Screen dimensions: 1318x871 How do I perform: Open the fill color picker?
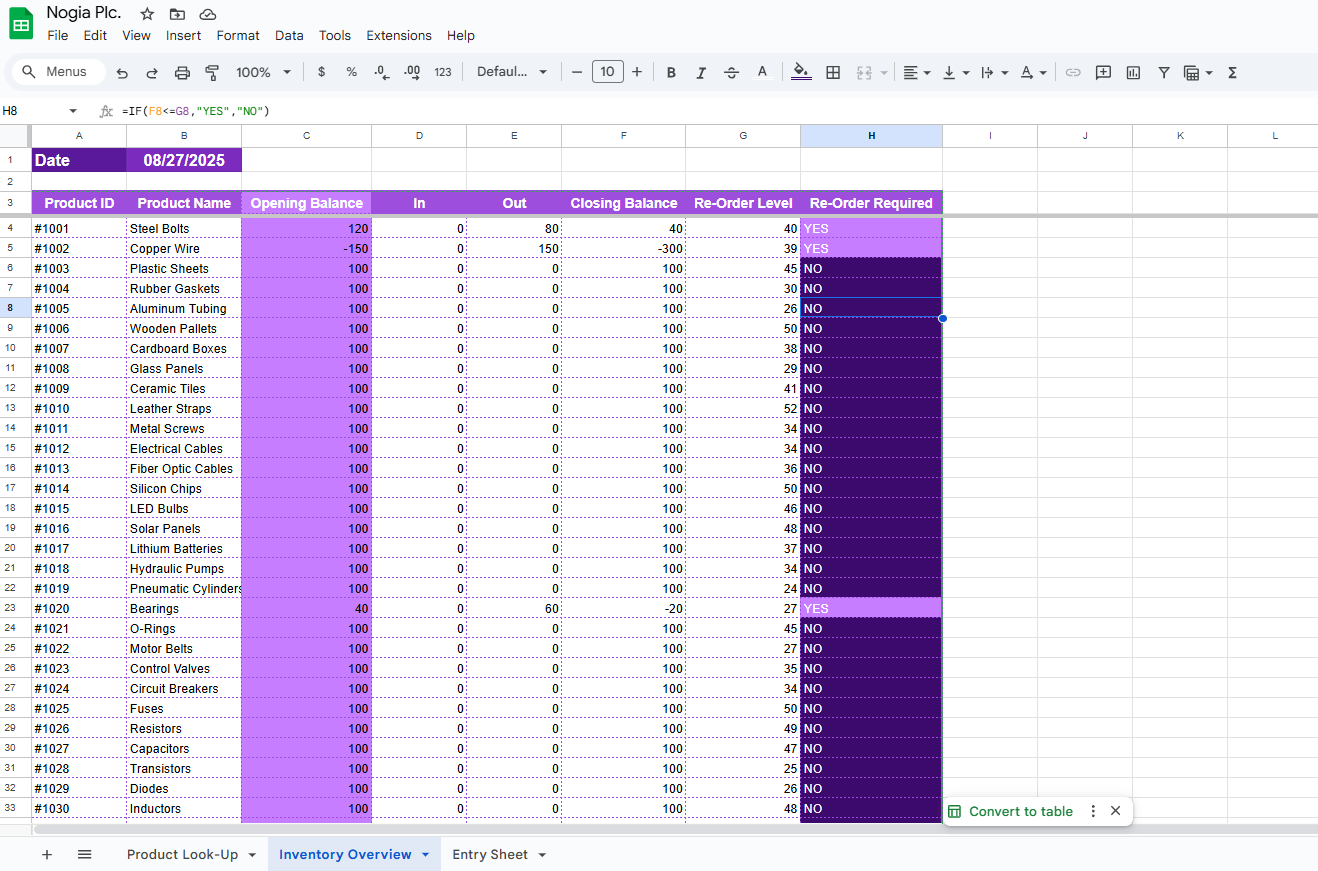coord(800,72)
